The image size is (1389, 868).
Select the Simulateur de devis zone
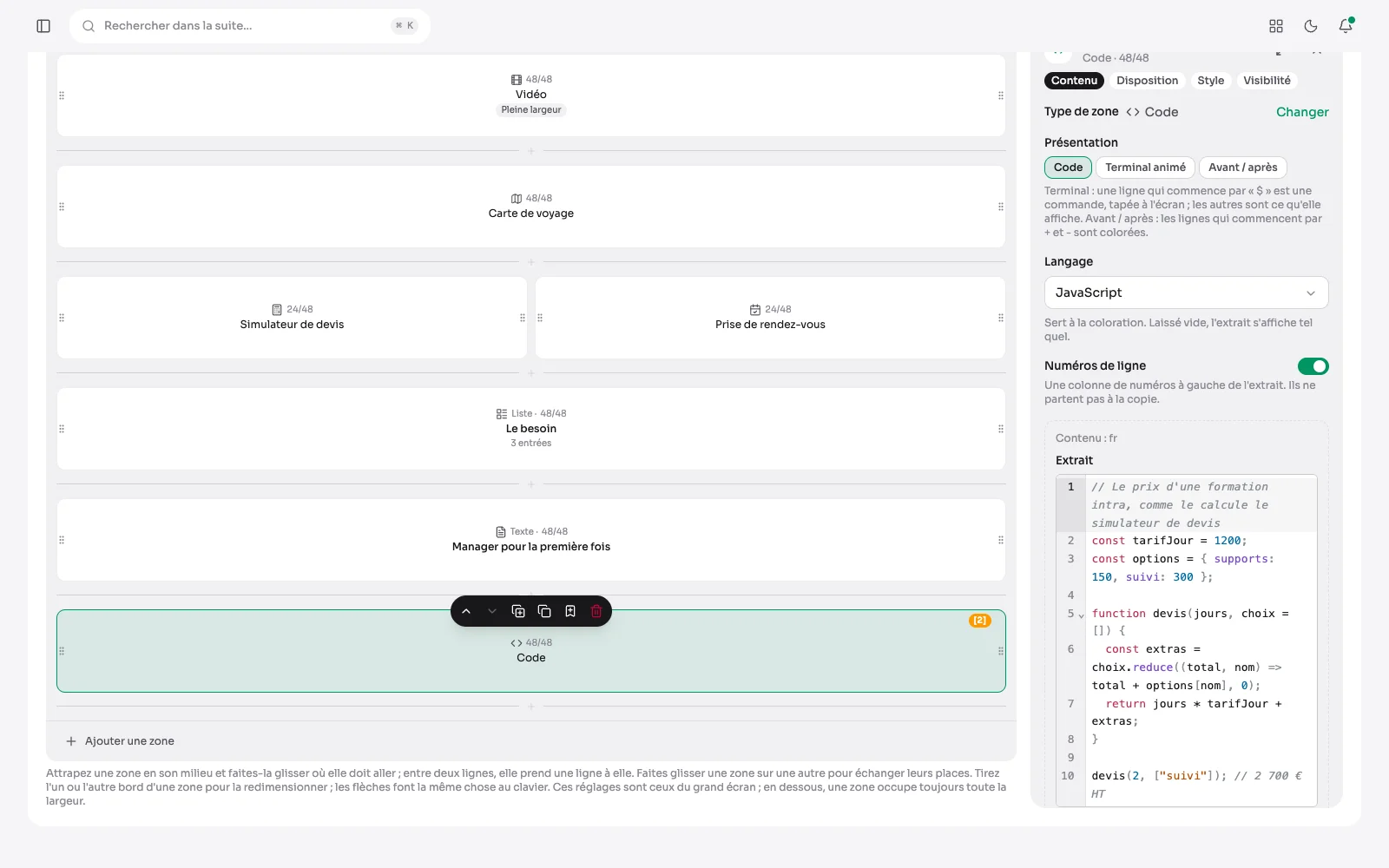point(292,318)
